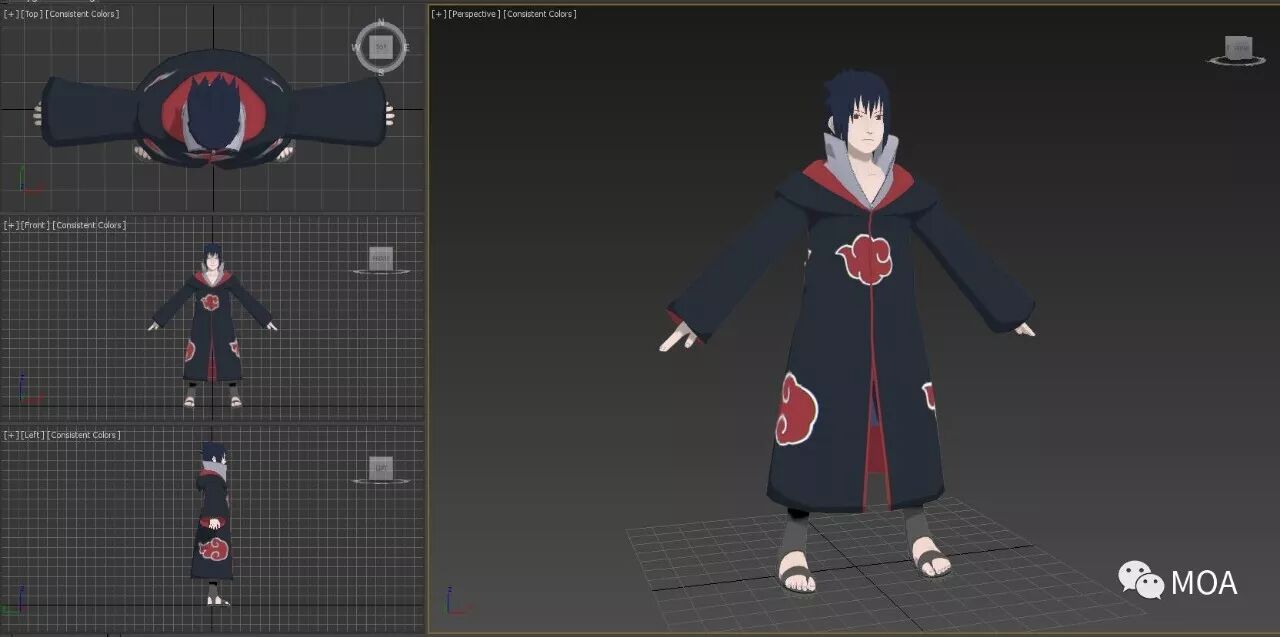This screenshot has height=637, width=1280.
Task: Open the [Perspective] view label menu
Action: pyautogui.click(x=474, y=14)
